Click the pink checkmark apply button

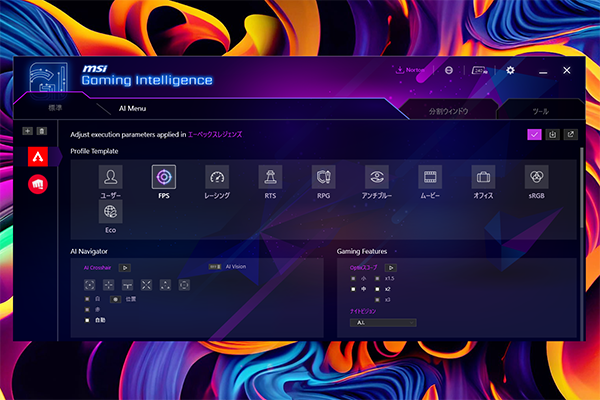(534, 134)
